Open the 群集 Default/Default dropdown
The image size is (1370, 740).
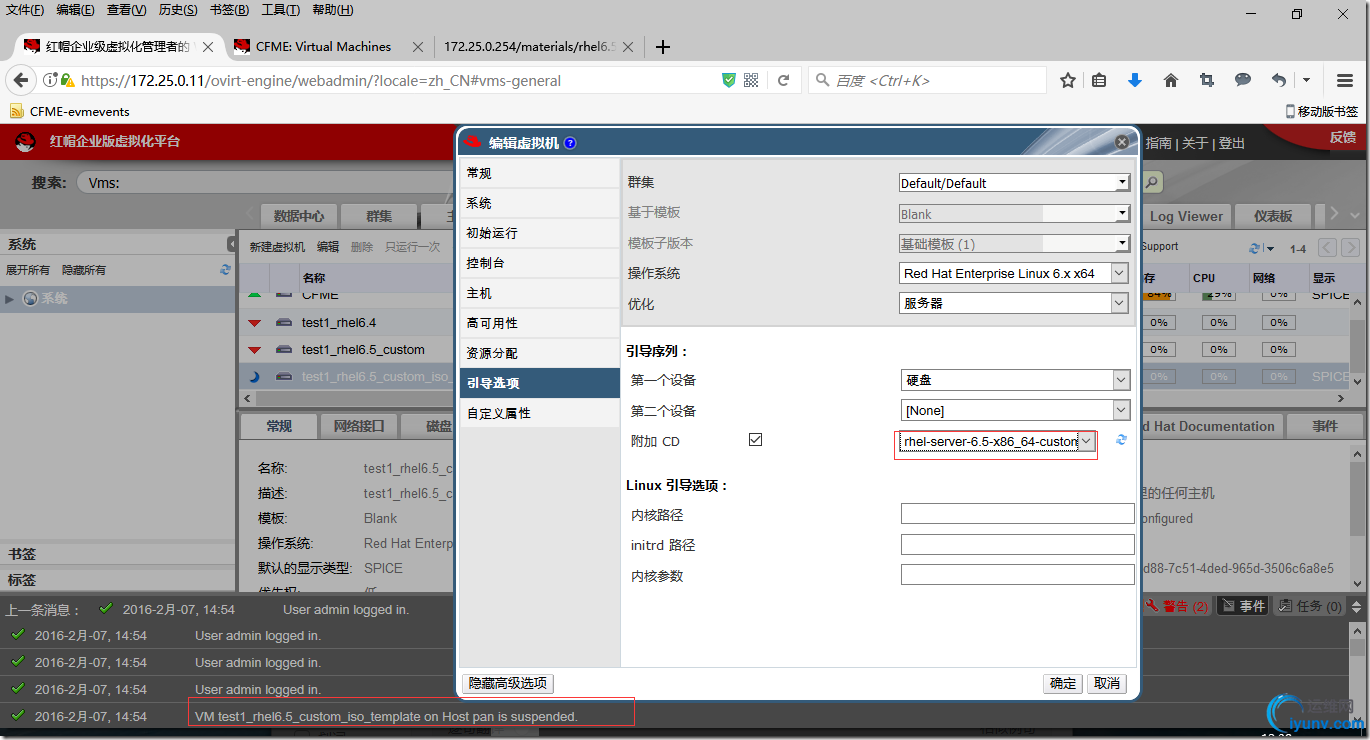(x=1014, y=183)
